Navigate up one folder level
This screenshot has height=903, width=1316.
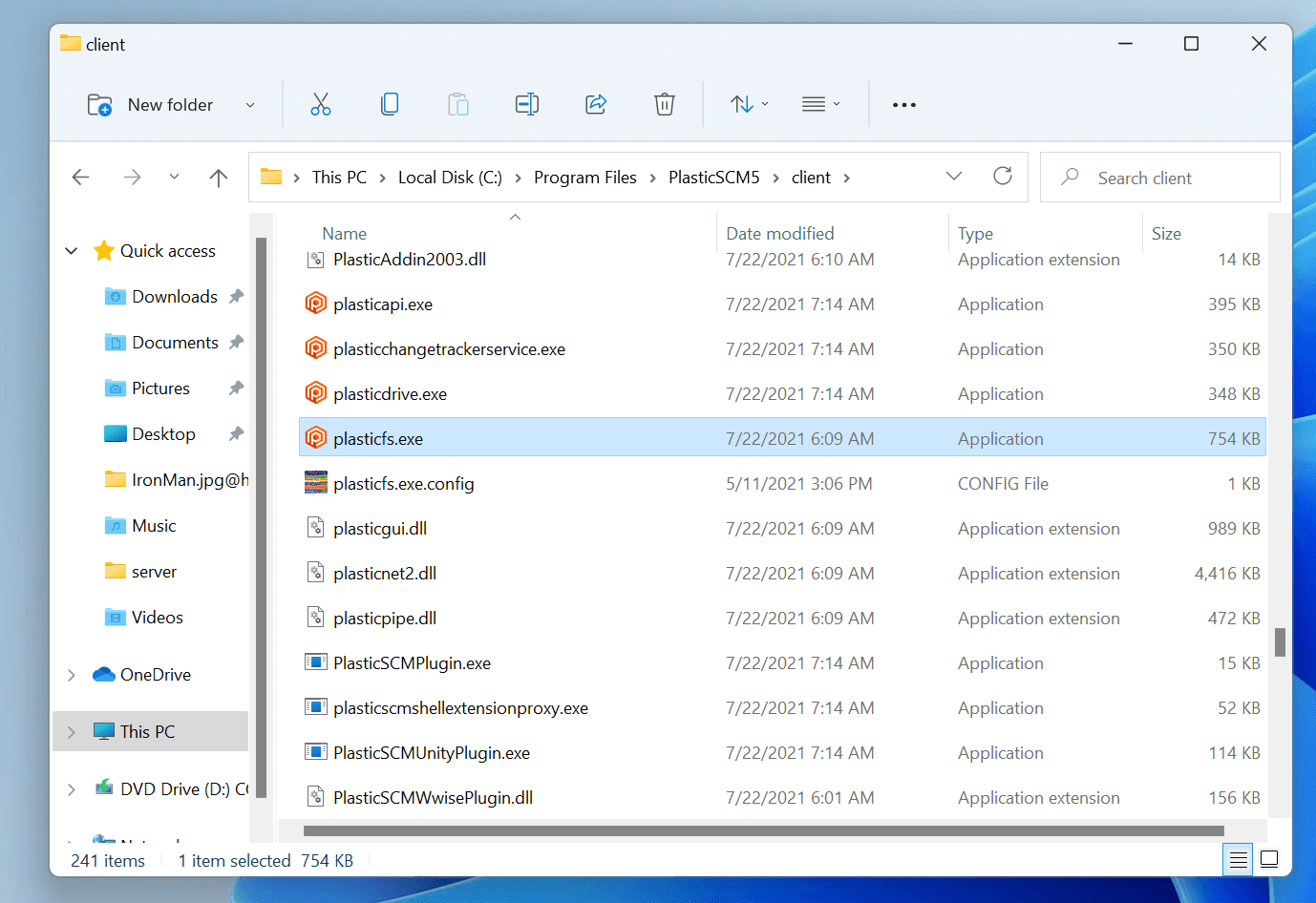point(218,178)
